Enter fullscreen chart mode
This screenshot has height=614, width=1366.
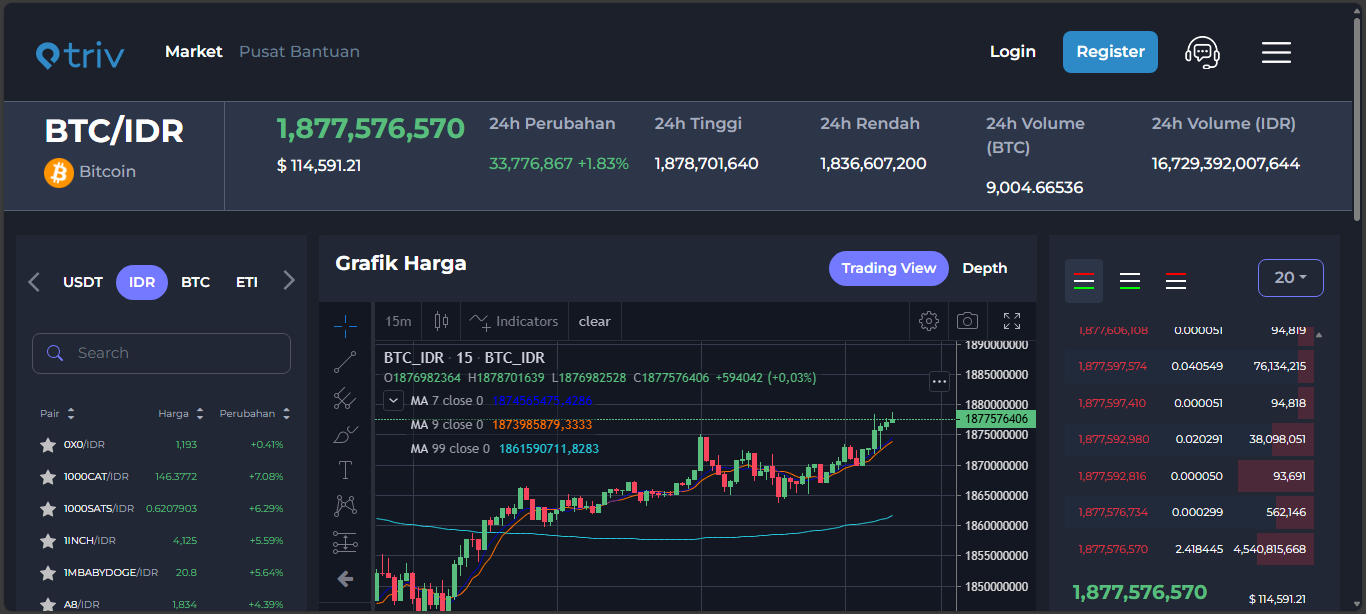[1011, 321]
